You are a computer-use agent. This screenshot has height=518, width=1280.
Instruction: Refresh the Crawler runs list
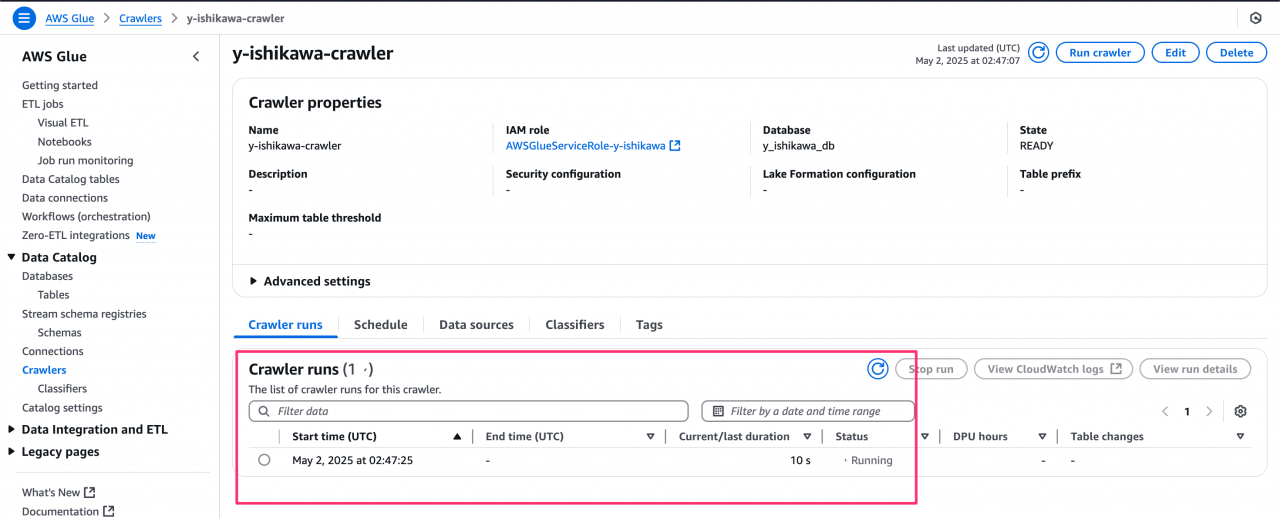[877, 369]
